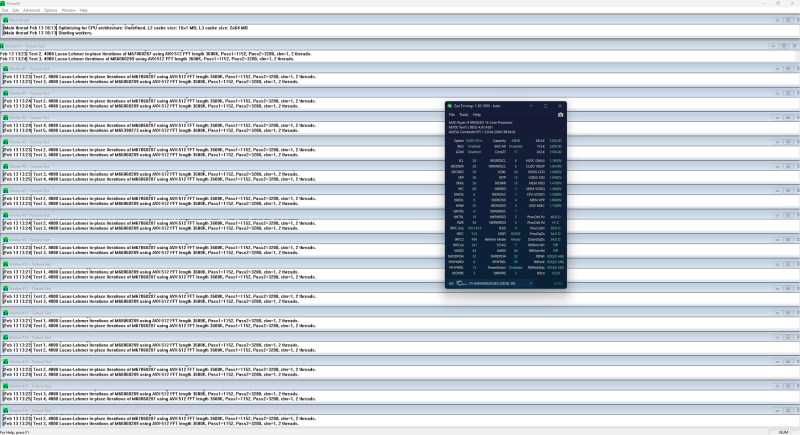Screen dimensions: 800x435
Task: Click Worker #15 Torture Test window icon
Action: pos(6,386)
